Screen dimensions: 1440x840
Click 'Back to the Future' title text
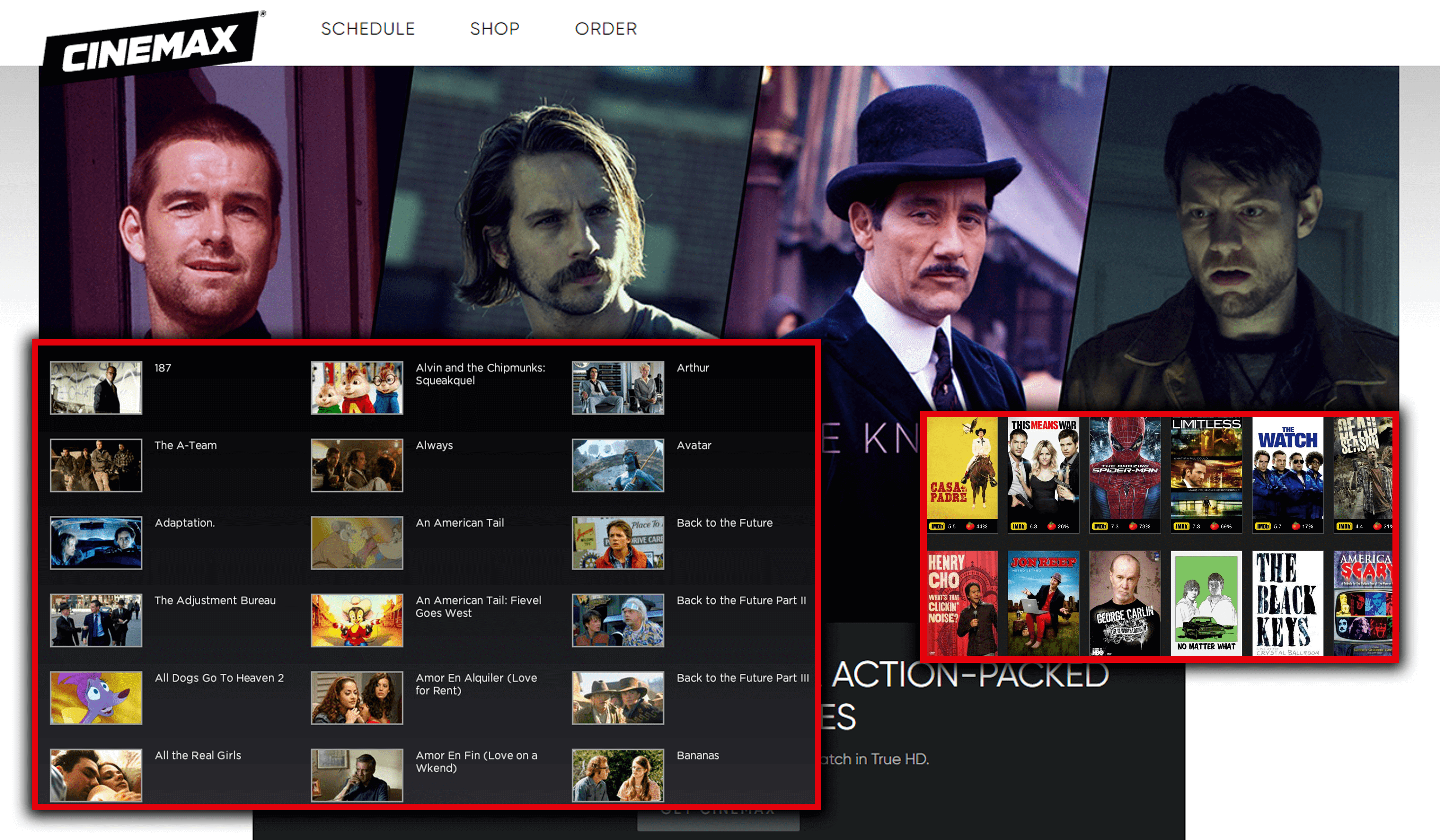(725, 523)
